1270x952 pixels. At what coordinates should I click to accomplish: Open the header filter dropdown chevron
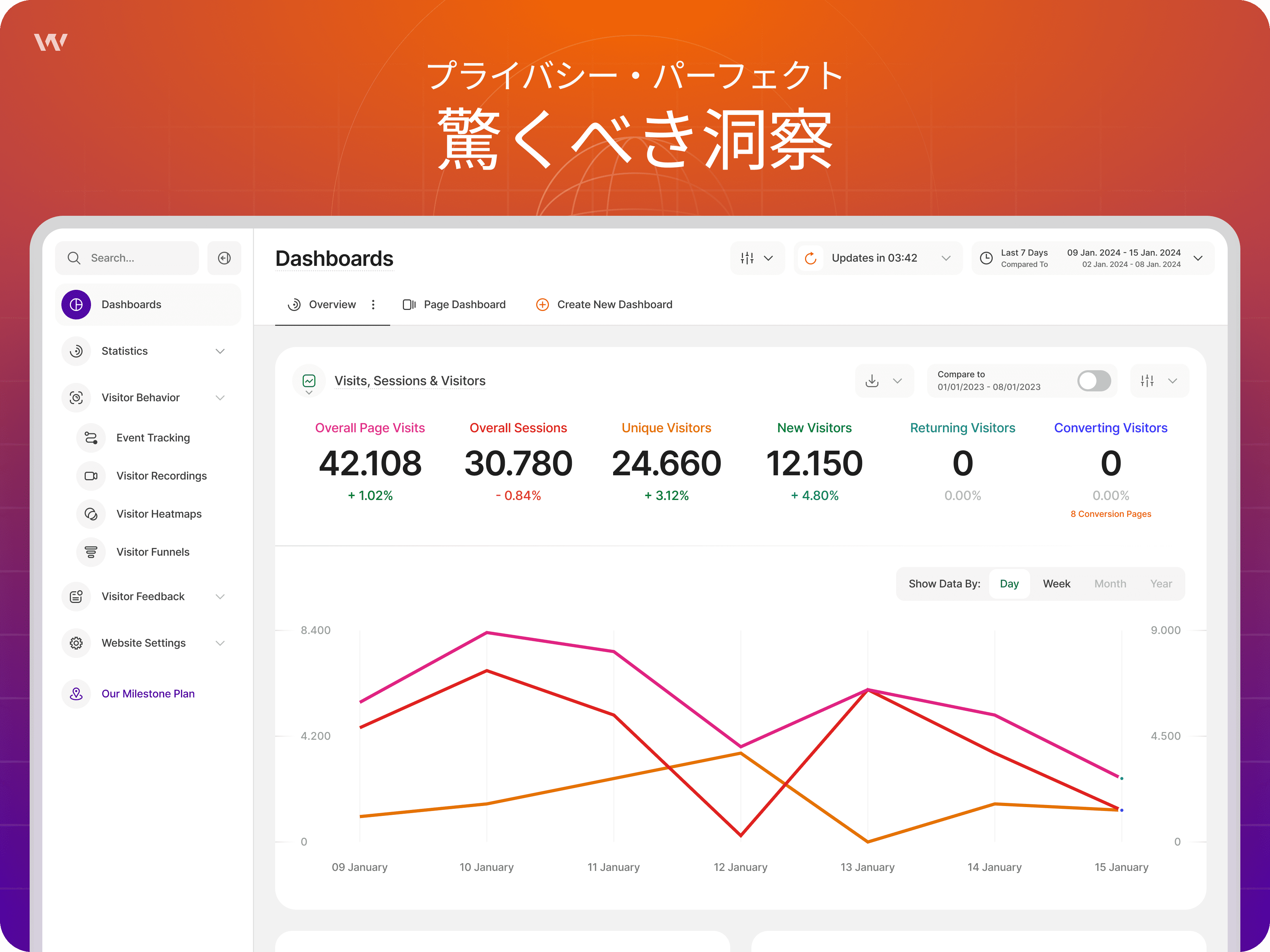768,258
